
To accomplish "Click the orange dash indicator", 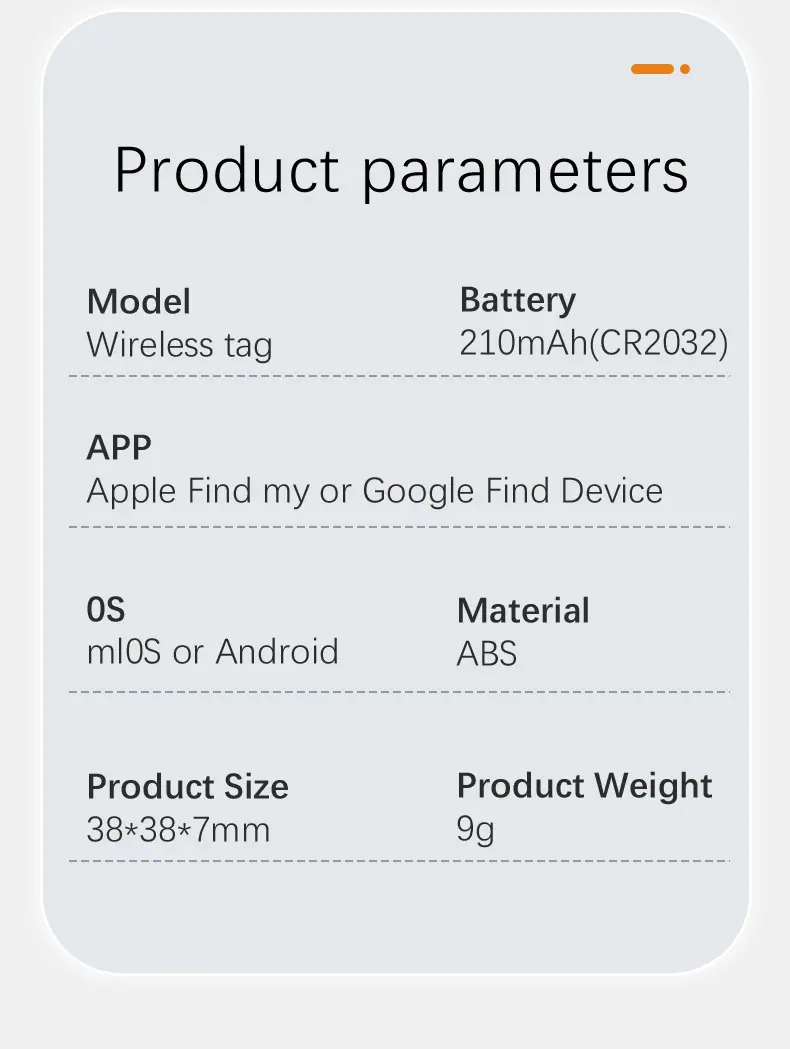I will tap(652, 69).
